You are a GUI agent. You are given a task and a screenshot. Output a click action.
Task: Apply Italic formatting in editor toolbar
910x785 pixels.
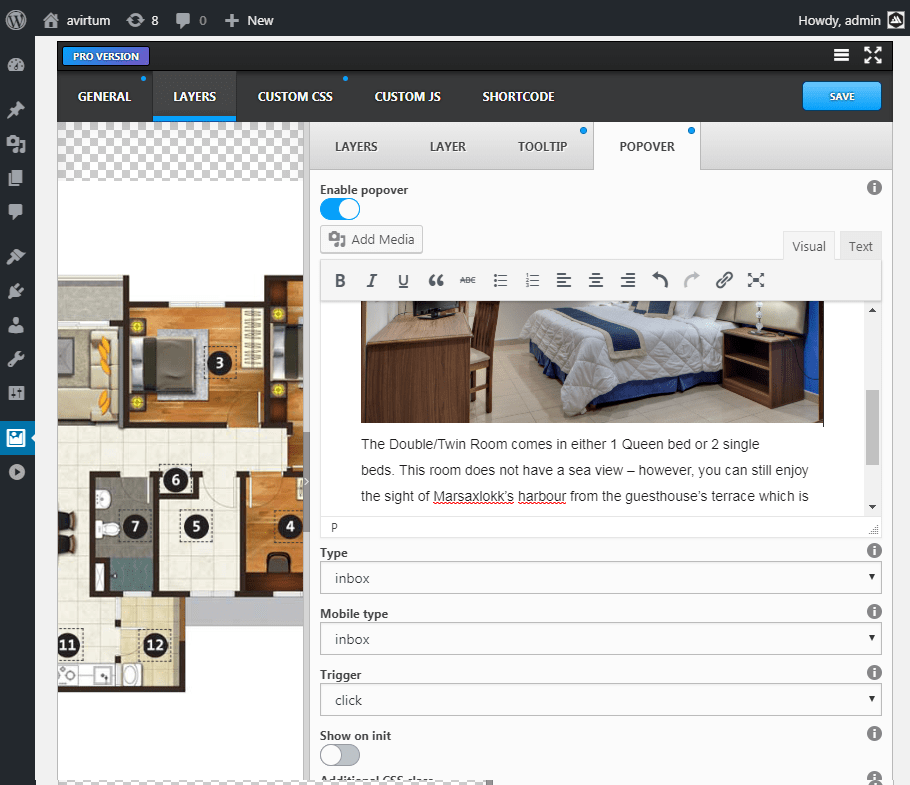click(x=371, y=281)
